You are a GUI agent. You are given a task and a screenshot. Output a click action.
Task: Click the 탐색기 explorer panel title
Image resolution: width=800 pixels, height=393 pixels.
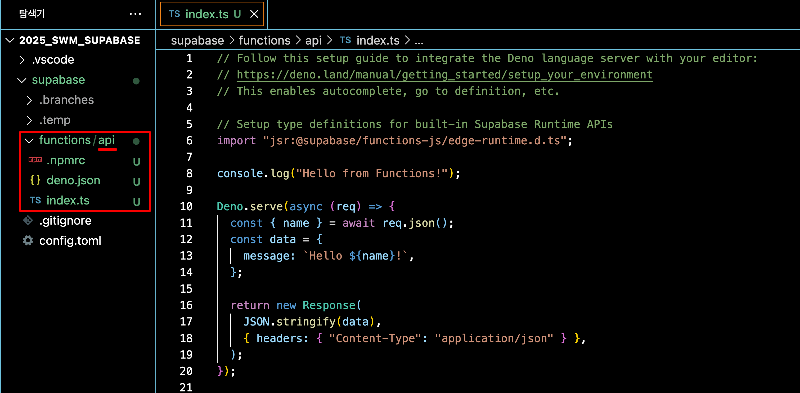click(32, 14)
